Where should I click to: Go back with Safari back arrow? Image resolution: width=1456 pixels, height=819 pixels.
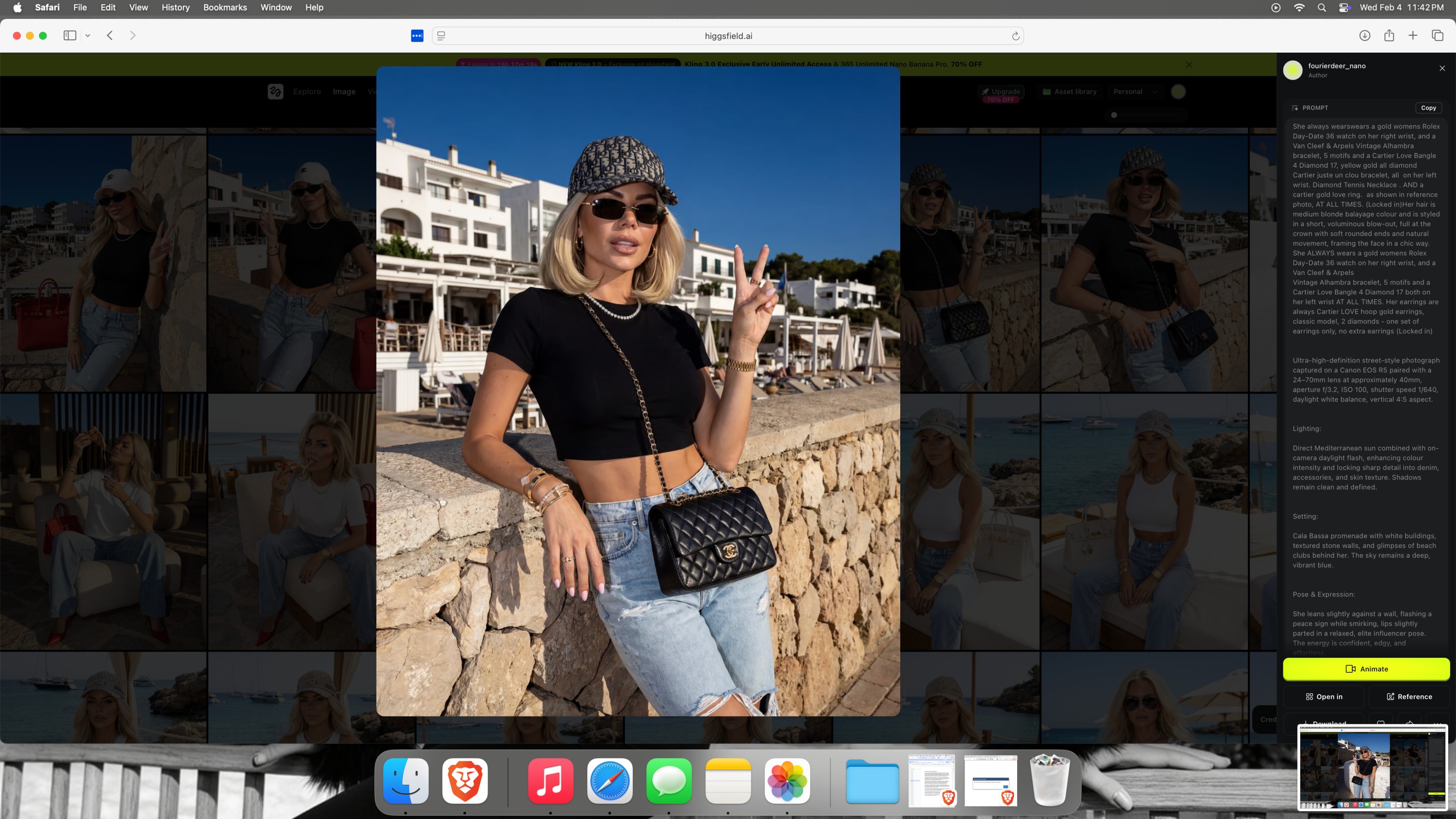[x=110, y=36]
